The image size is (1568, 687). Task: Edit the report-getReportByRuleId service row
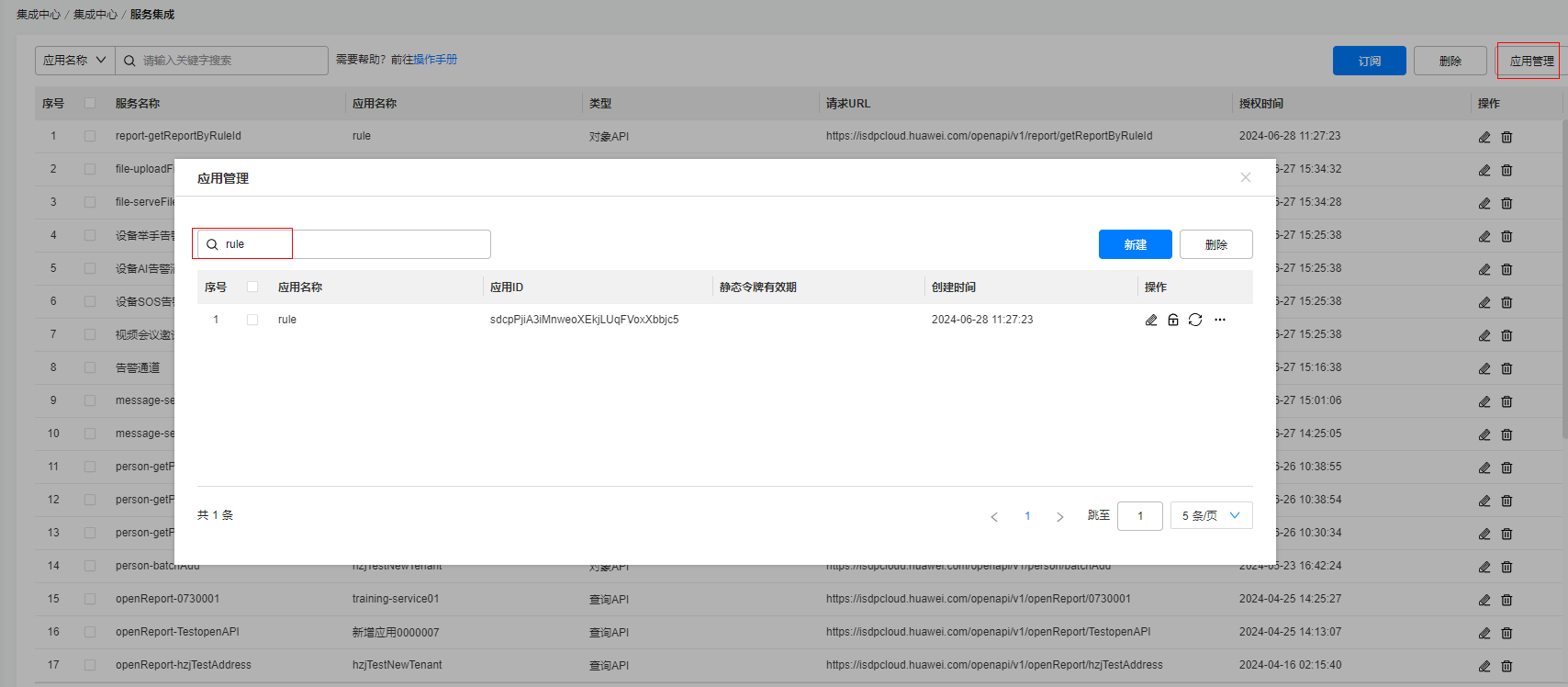coord(1484,137)
